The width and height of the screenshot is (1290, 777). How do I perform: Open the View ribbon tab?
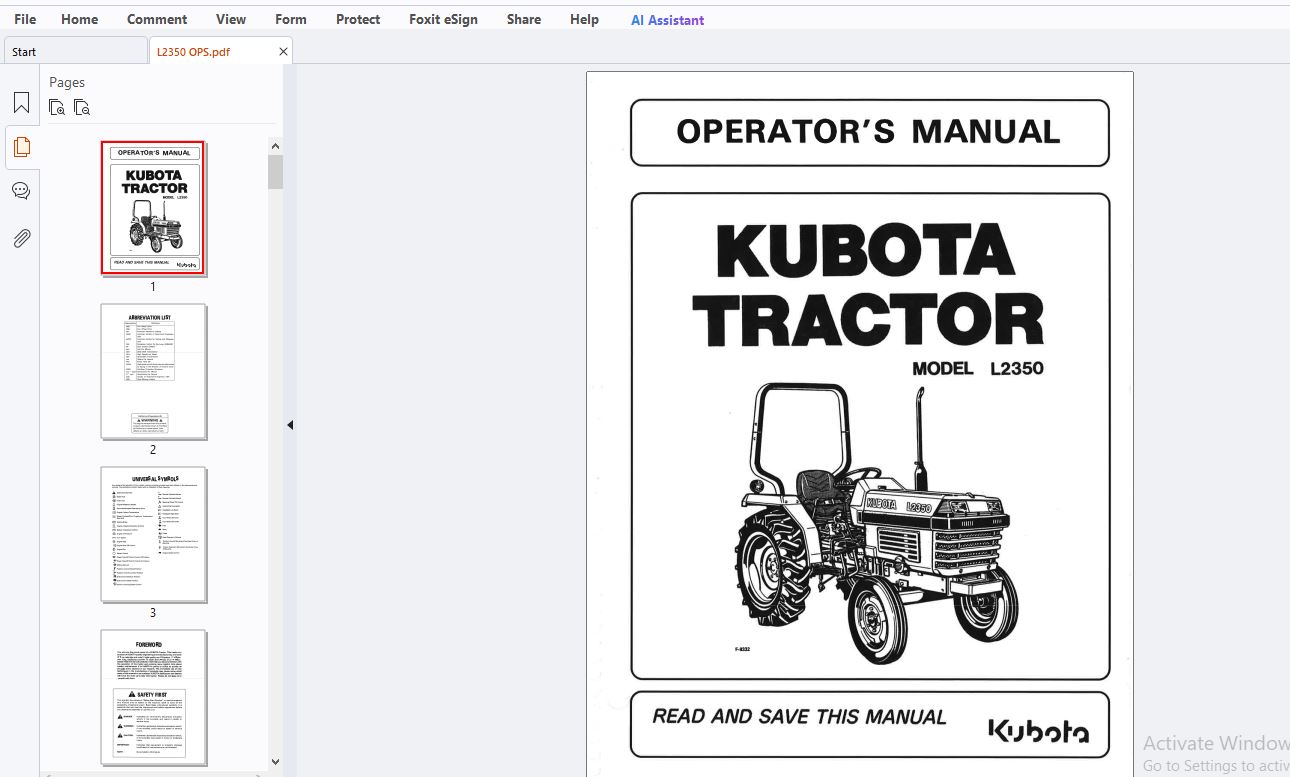pyautogui.click(x=231, y=19)
